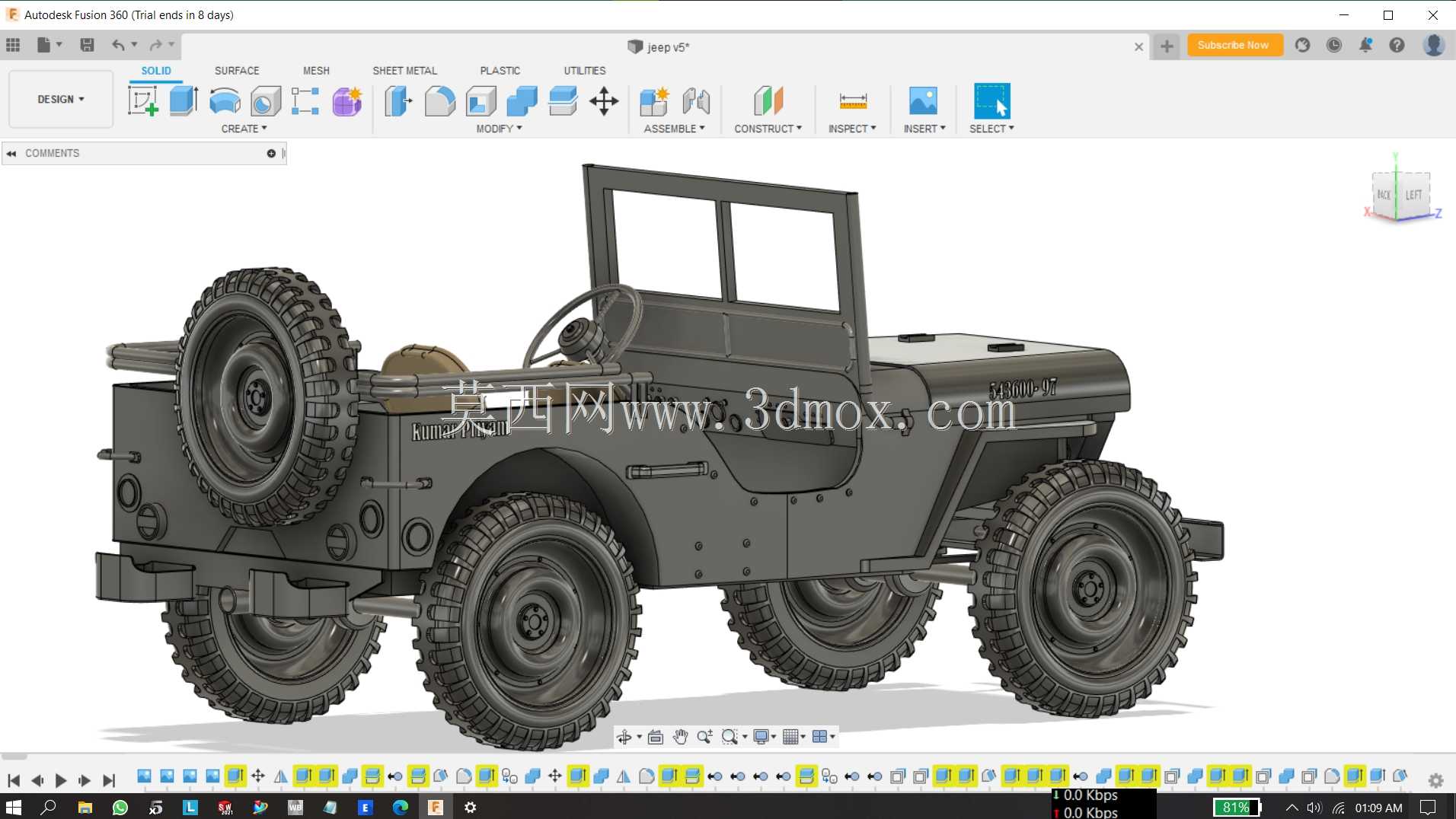1456x819 pixels.
Task: Add a new design tab
Action: coord(1167,46)
